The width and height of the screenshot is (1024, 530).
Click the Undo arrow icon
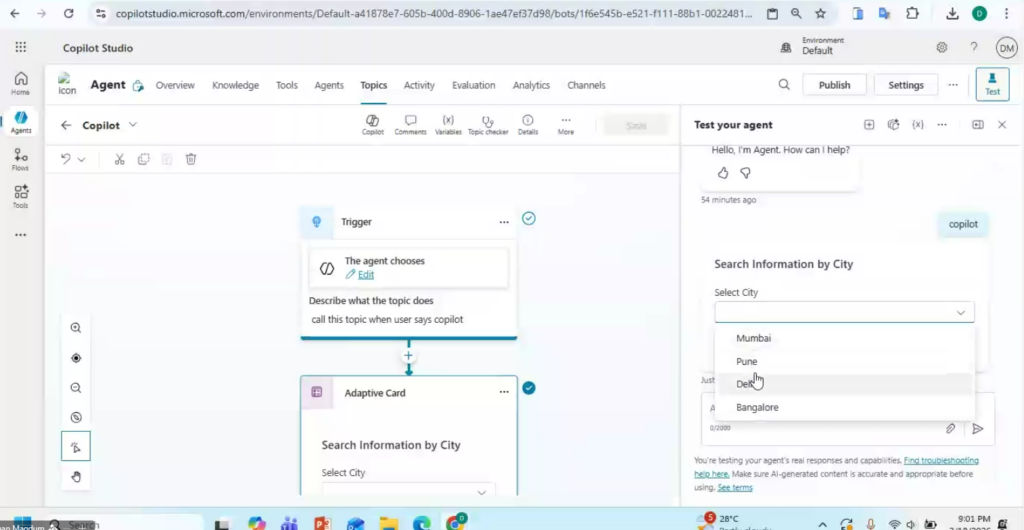[x=65, y=159]
